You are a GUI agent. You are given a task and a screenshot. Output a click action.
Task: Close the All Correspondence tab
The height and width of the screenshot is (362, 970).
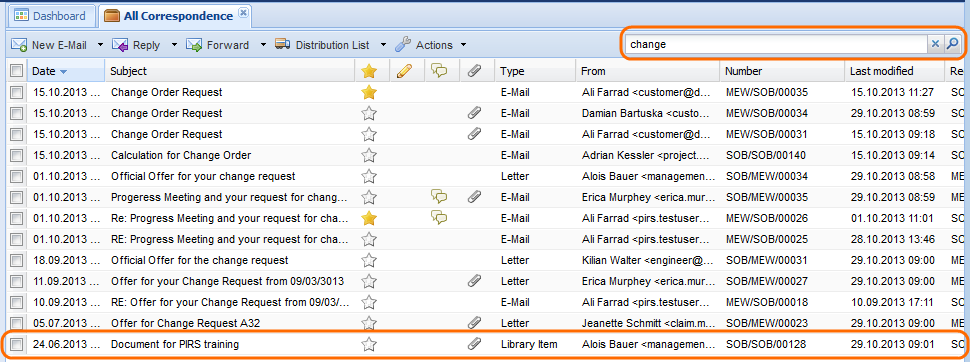[243, 12]
